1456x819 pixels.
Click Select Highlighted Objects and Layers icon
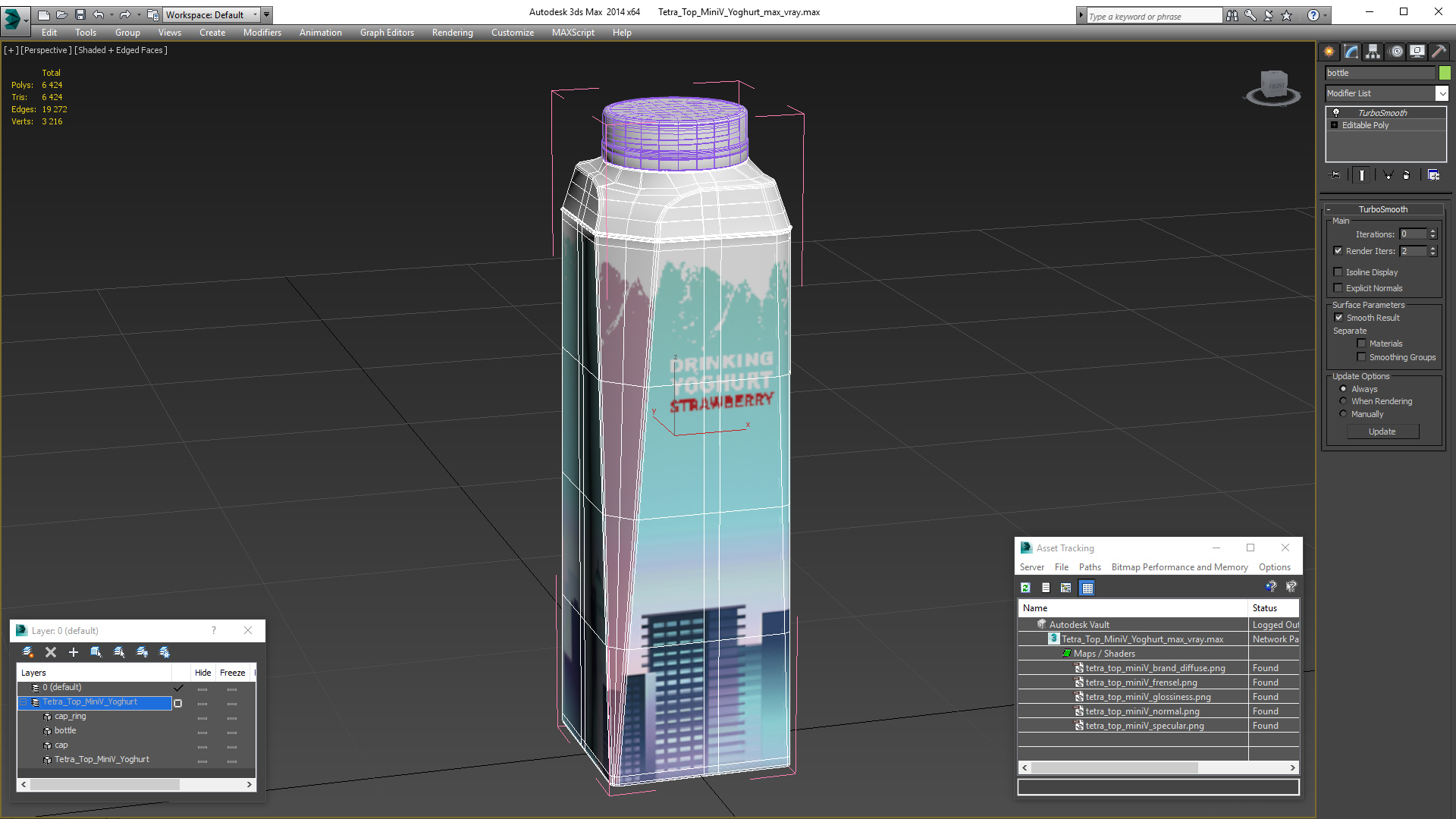96,652
